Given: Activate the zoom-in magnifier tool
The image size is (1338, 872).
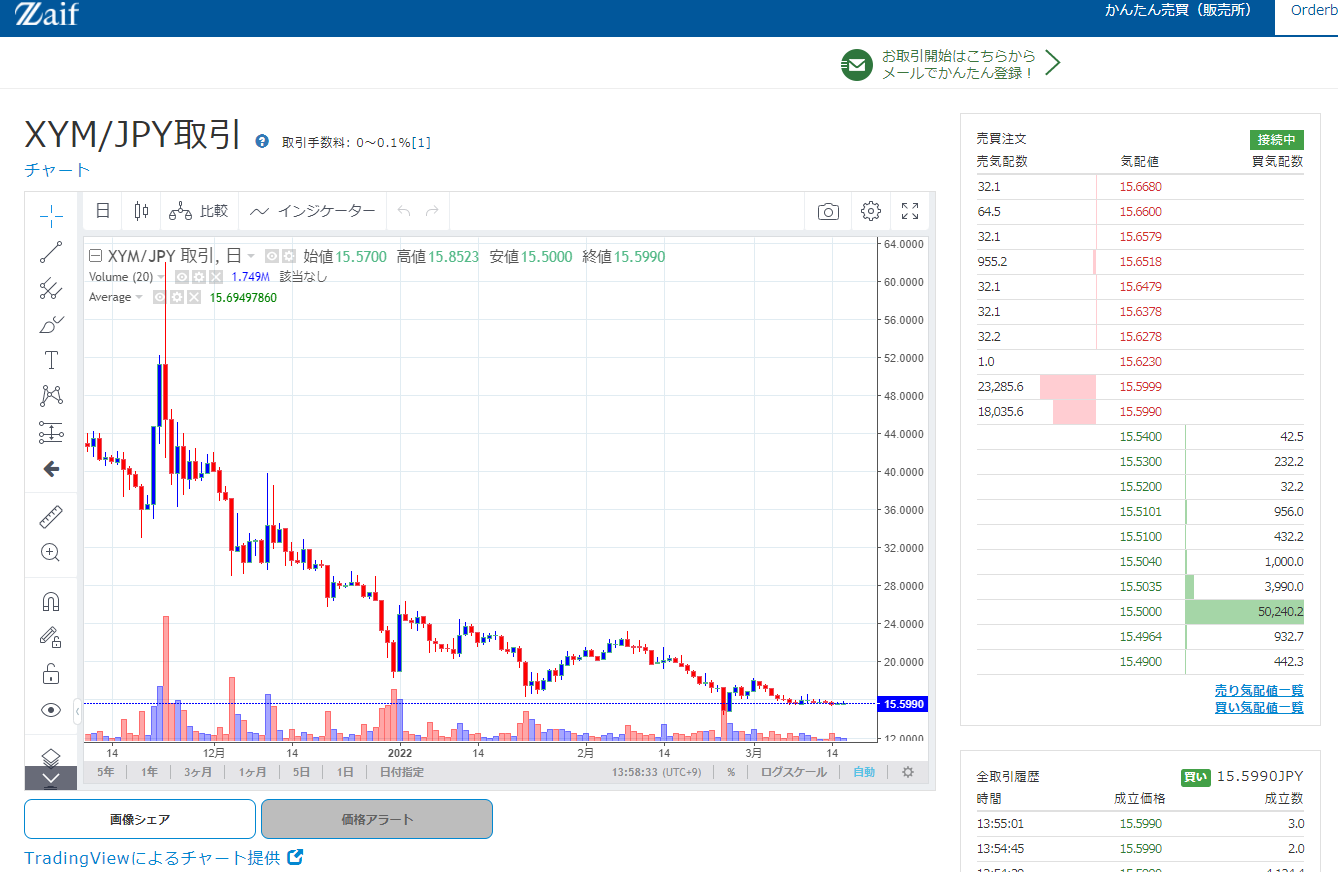Looking at the screenshot, I should click(x=51, y=552).
